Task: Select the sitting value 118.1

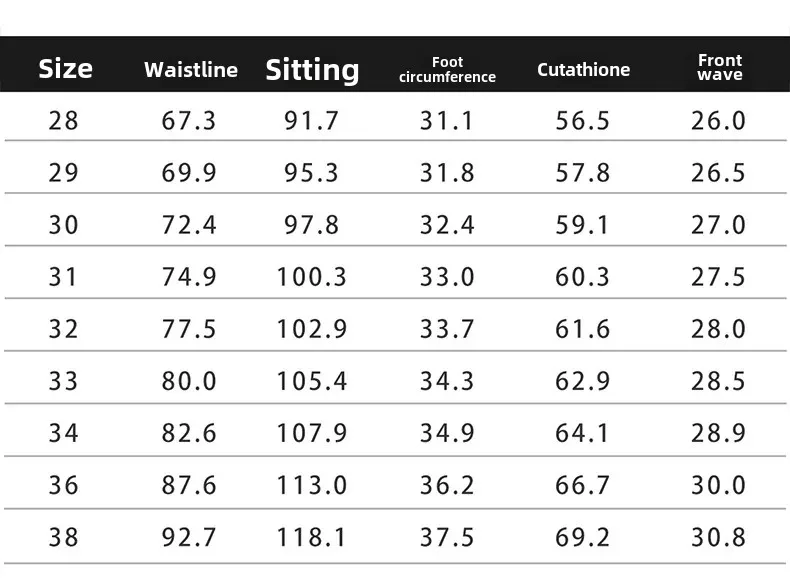Action: 311,537
